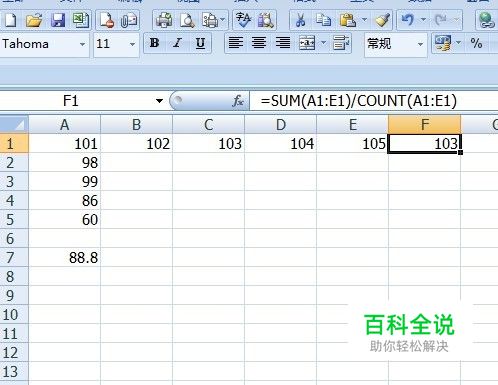
Task: Select cell F1 showing the average 103
Action: pyautogui.click(x=425, y=144)
